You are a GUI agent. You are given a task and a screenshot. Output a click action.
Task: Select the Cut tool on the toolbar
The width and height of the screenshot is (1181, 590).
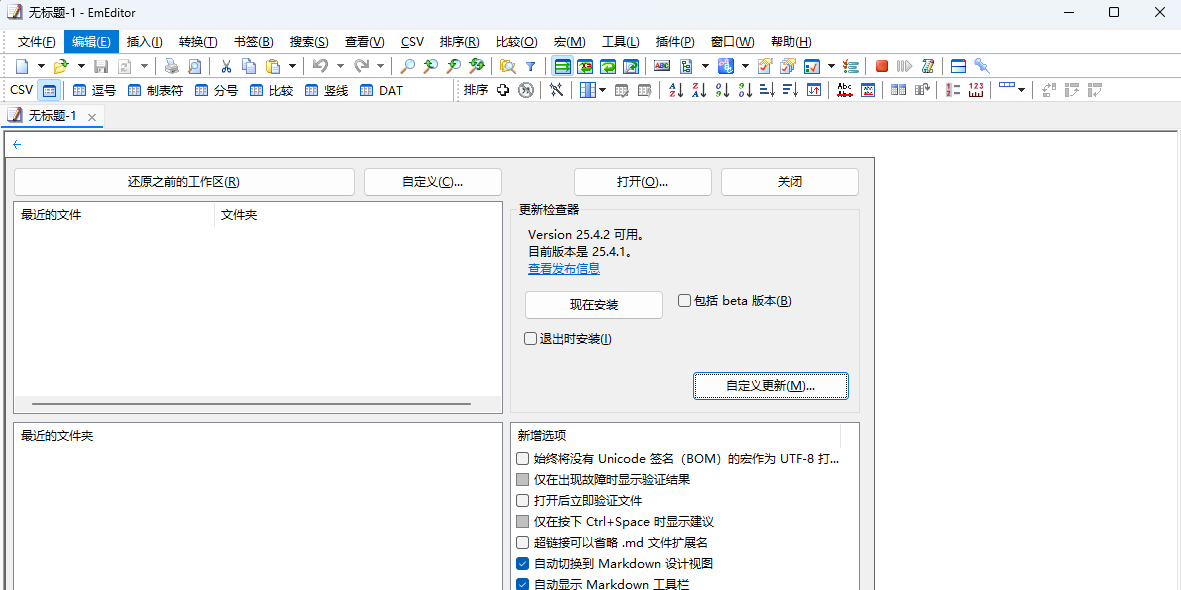pos(226,66)
